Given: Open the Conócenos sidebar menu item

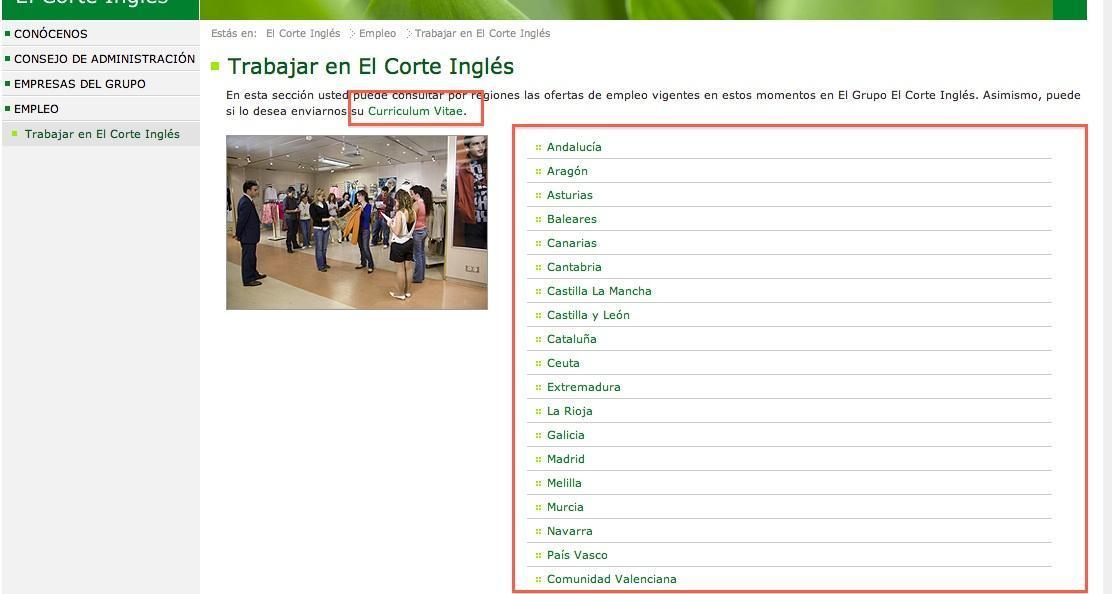Looking at the screenshot, I should click(51, 34).
